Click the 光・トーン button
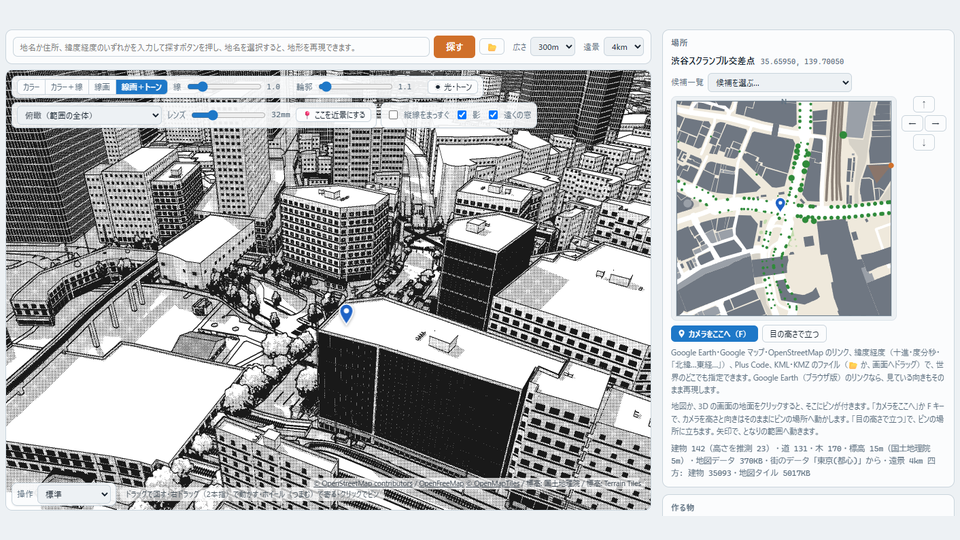Image resolution: width=960 pixels, height=540 pixels. point(454,87)
